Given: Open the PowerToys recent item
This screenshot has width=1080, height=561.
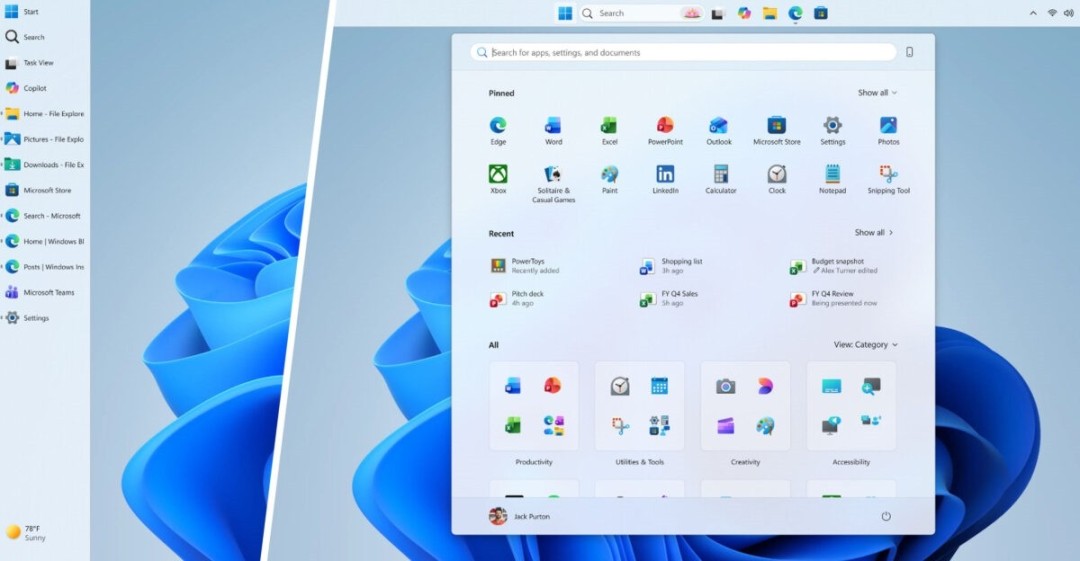Looking at the screenshot, I should [525, 265].
